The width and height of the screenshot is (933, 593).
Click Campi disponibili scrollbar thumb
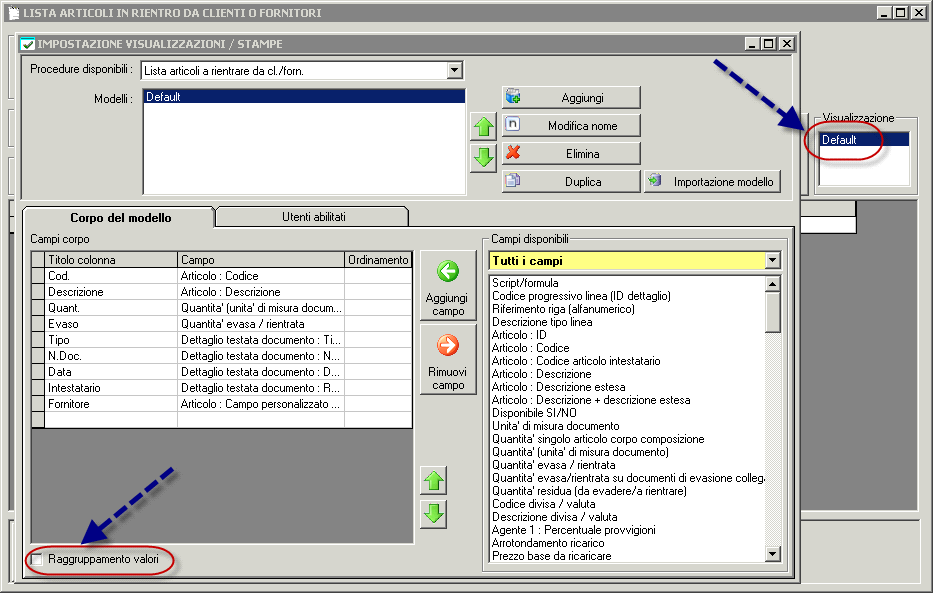(772, 312)
